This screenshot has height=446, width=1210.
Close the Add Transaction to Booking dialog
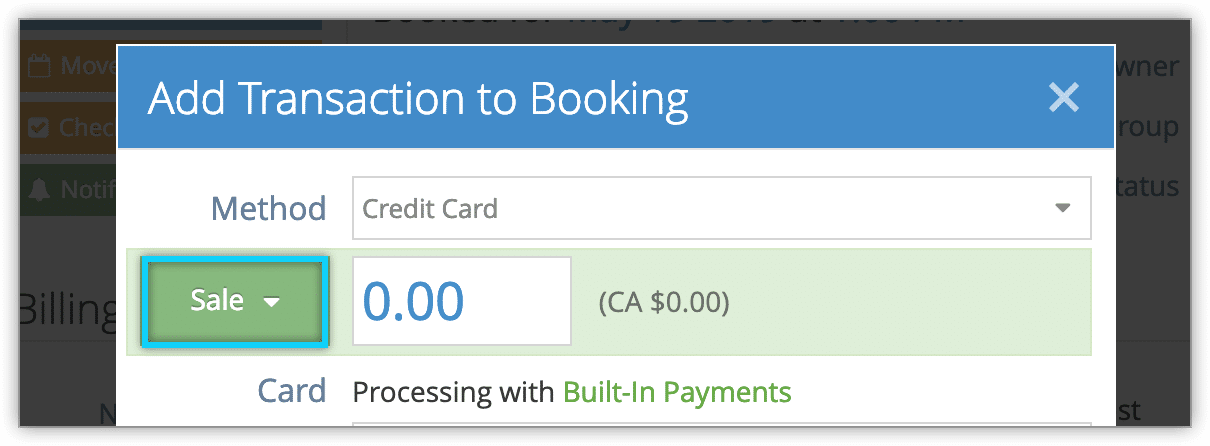(1063, 97)
